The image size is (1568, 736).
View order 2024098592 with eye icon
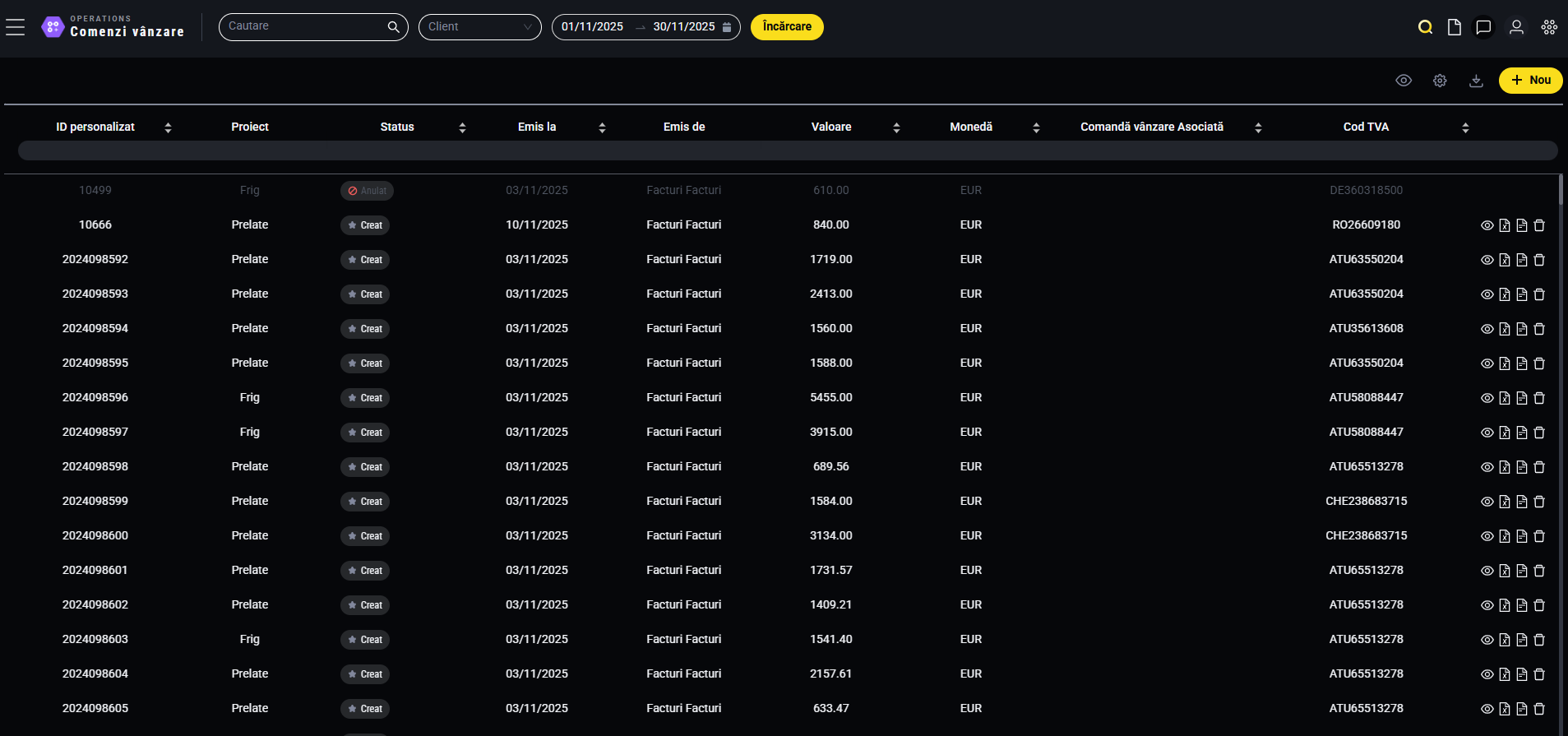[1487, 260]
